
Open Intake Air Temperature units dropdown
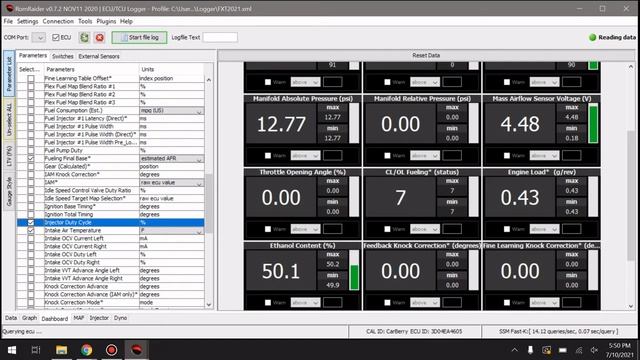click(172, 231)
